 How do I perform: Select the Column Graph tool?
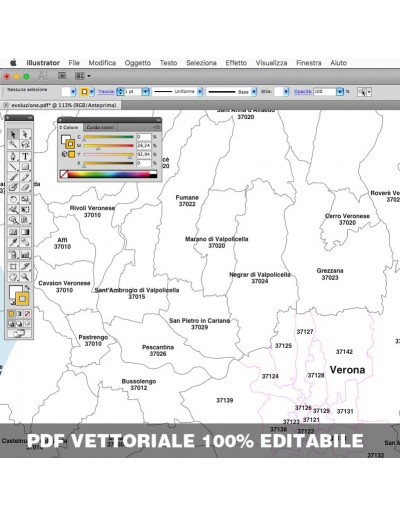pos(25,254)
